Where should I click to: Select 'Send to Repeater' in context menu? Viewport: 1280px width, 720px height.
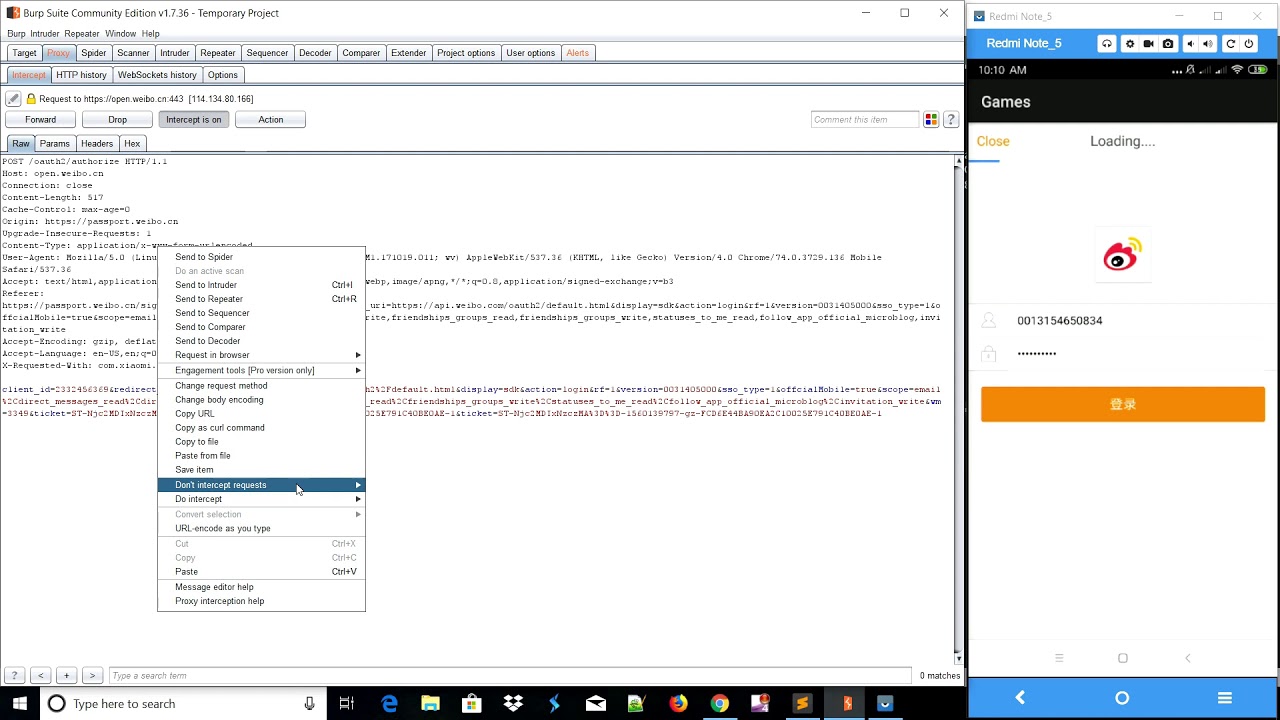262,299
